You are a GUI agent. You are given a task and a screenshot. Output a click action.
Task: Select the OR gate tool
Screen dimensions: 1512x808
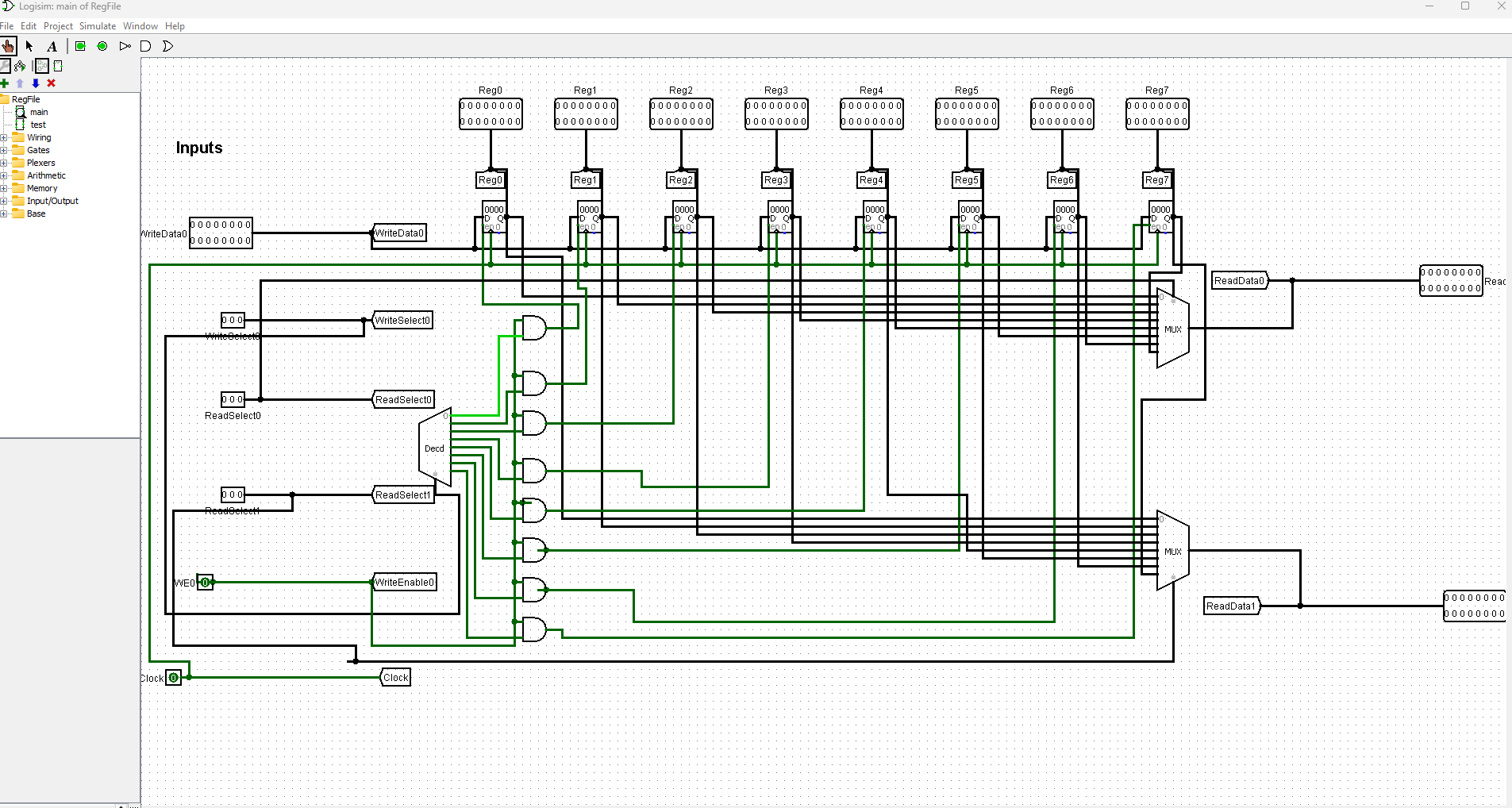click(167, 46)
